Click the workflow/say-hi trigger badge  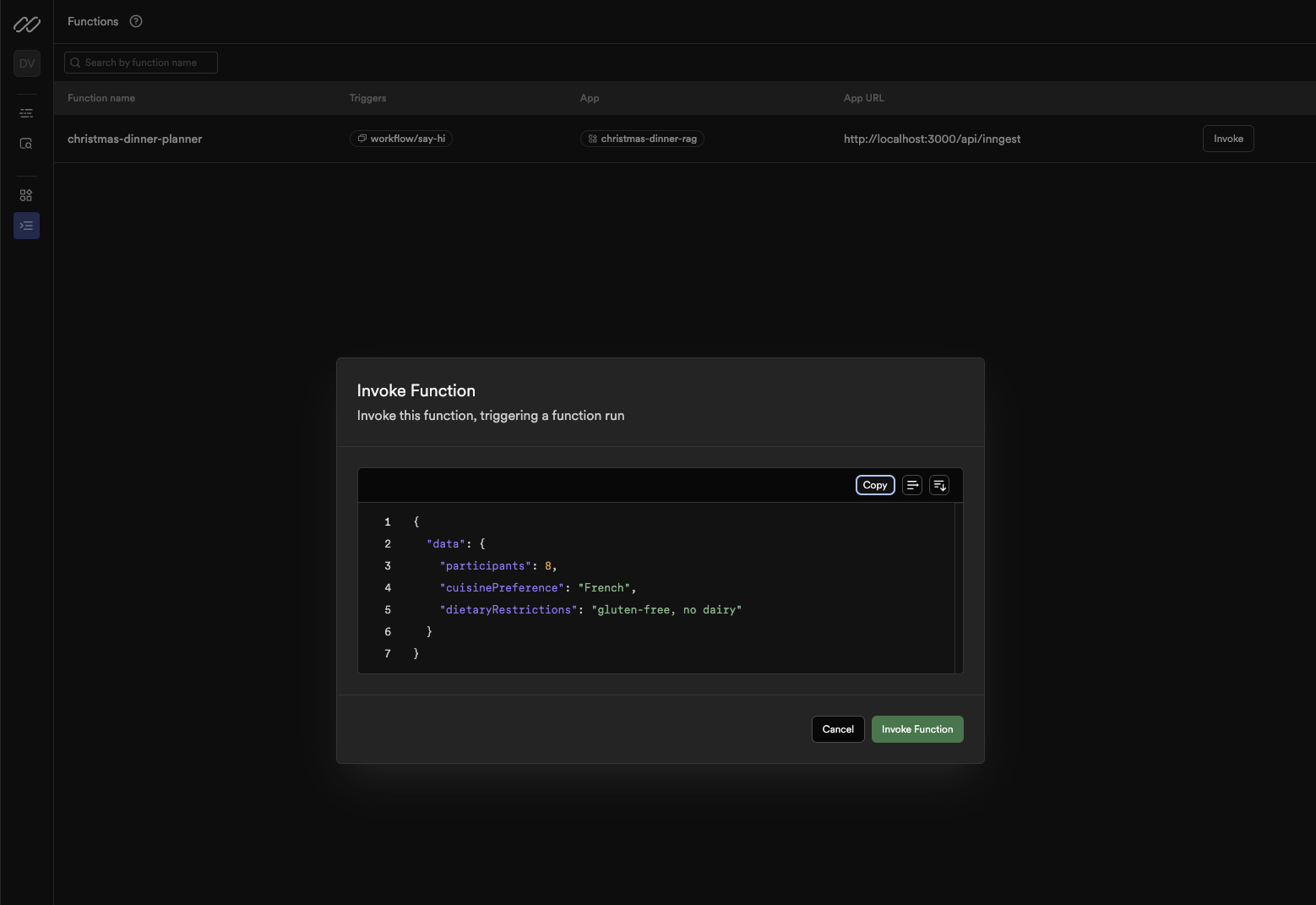(401, 139)
